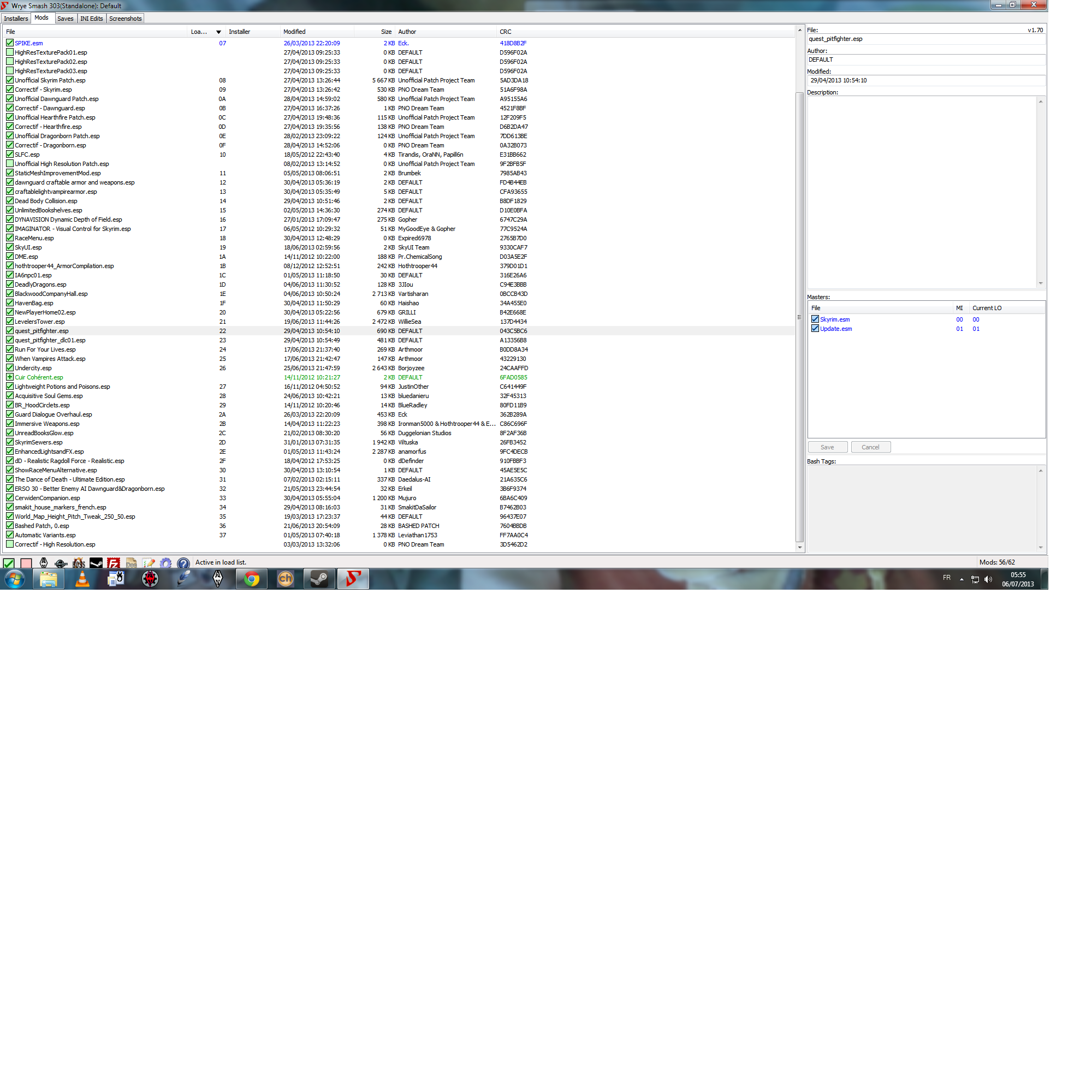Launch Skyrim from the status bar icon

[44, 563]
